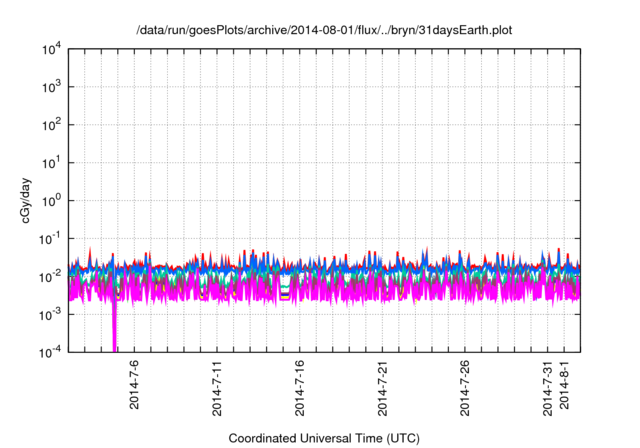Click the Coordinated Universal Time axis label
The width and height of the screenshot is (640, 448).
point(323,438)
